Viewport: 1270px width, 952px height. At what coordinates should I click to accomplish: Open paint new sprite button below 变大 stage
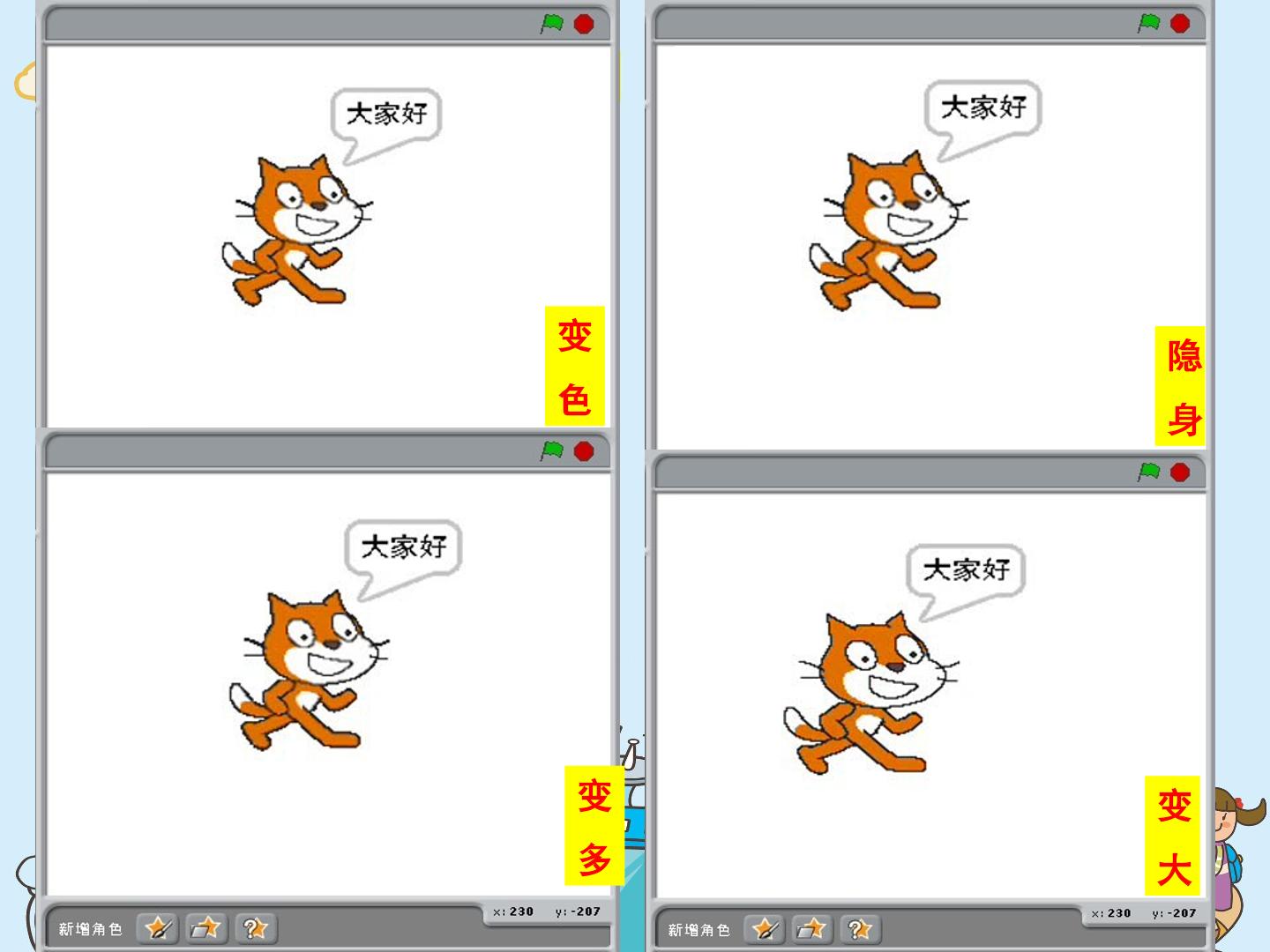click(764, 928)
